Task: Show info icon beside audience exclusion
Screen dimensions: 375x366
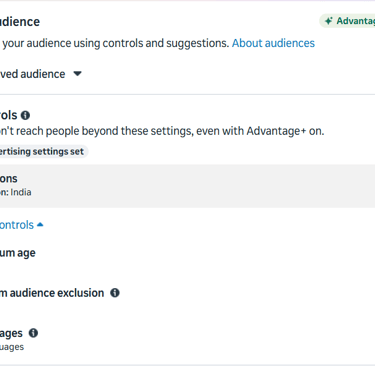Action: 115,293
